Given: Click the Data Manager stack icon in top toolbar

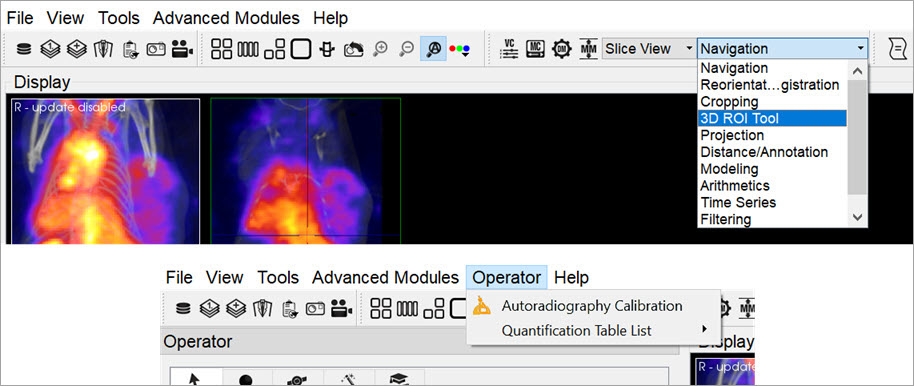Looking at the screenshot, I should tap(24, 49).
